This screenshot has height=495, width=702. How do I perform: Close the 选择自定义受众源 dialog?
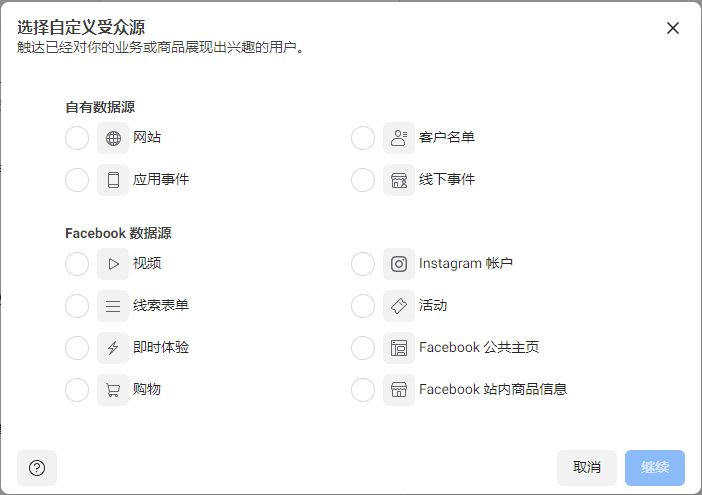[673, 28]
